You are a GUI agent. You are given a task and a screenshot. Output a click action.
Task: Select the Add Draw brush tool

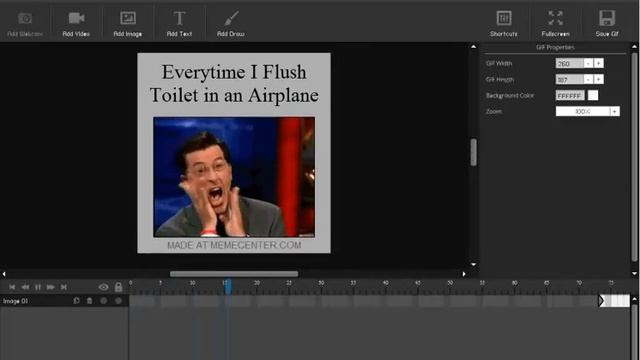click(231, 24)
